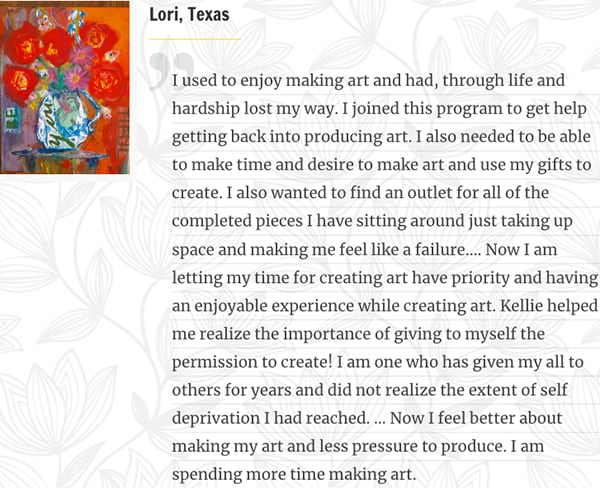Select the 'Lori, Texas' heading
Screen dimensions: 600x488
189,15
